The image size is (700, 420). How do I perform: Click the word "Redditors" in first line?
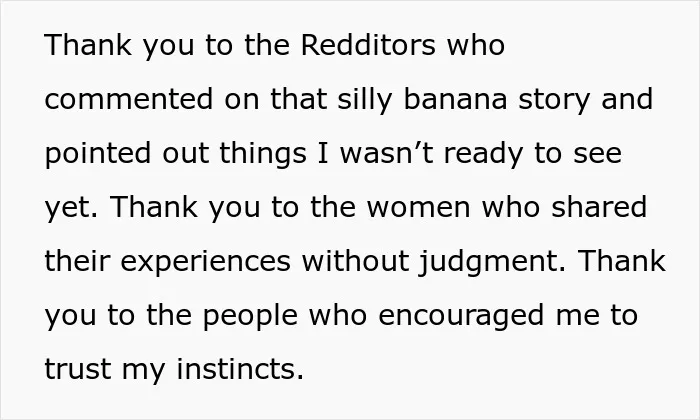[368, 45]
